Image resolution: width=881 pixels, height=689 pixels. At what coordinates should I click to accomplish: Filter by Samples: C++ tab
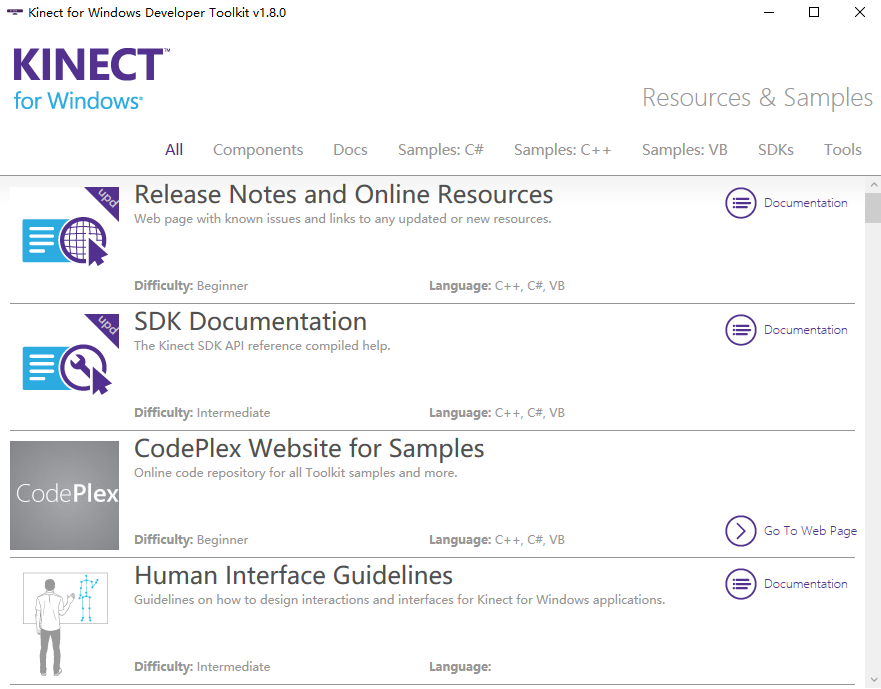[x=562, y=150]
